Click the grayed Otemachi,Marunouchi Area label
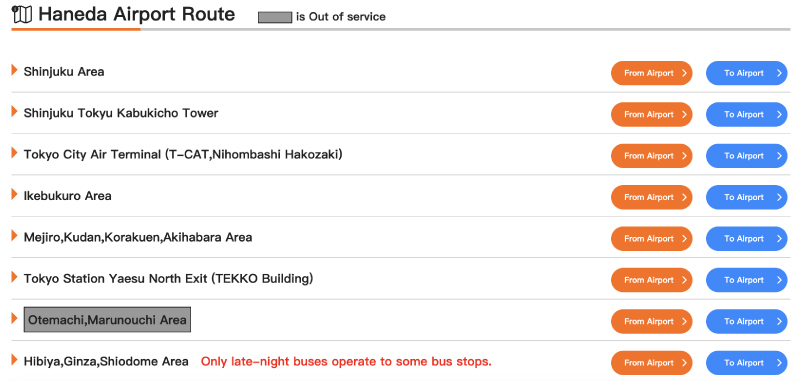Screen dimensions: 800x381 point(107,320)
